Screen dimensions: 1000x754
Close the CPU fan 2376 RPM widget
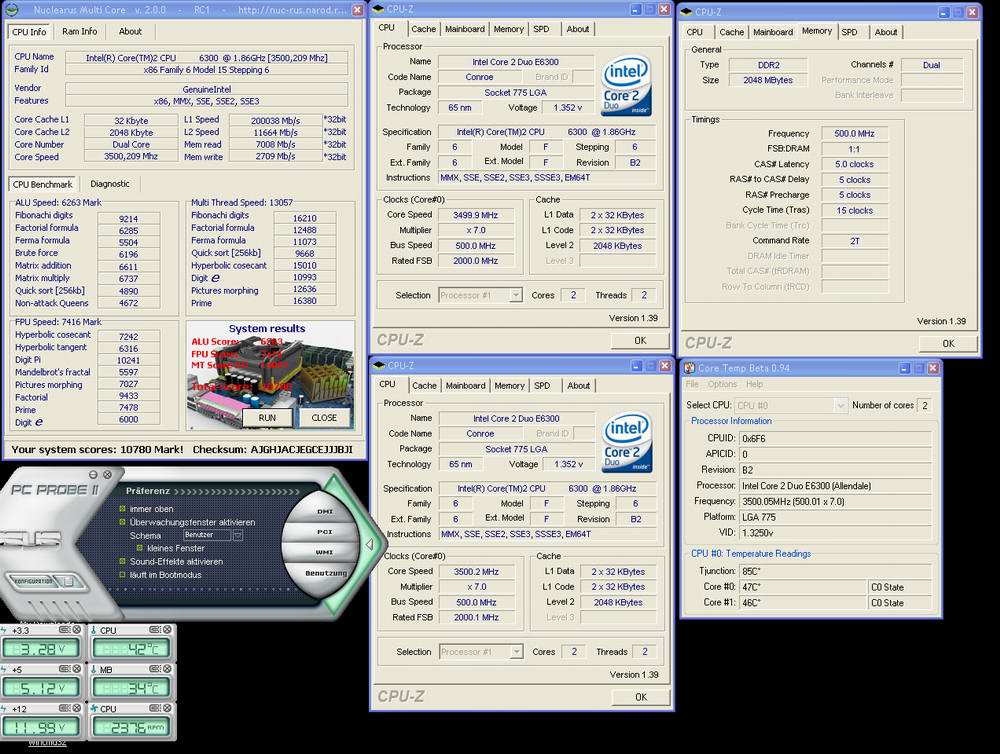166,708
